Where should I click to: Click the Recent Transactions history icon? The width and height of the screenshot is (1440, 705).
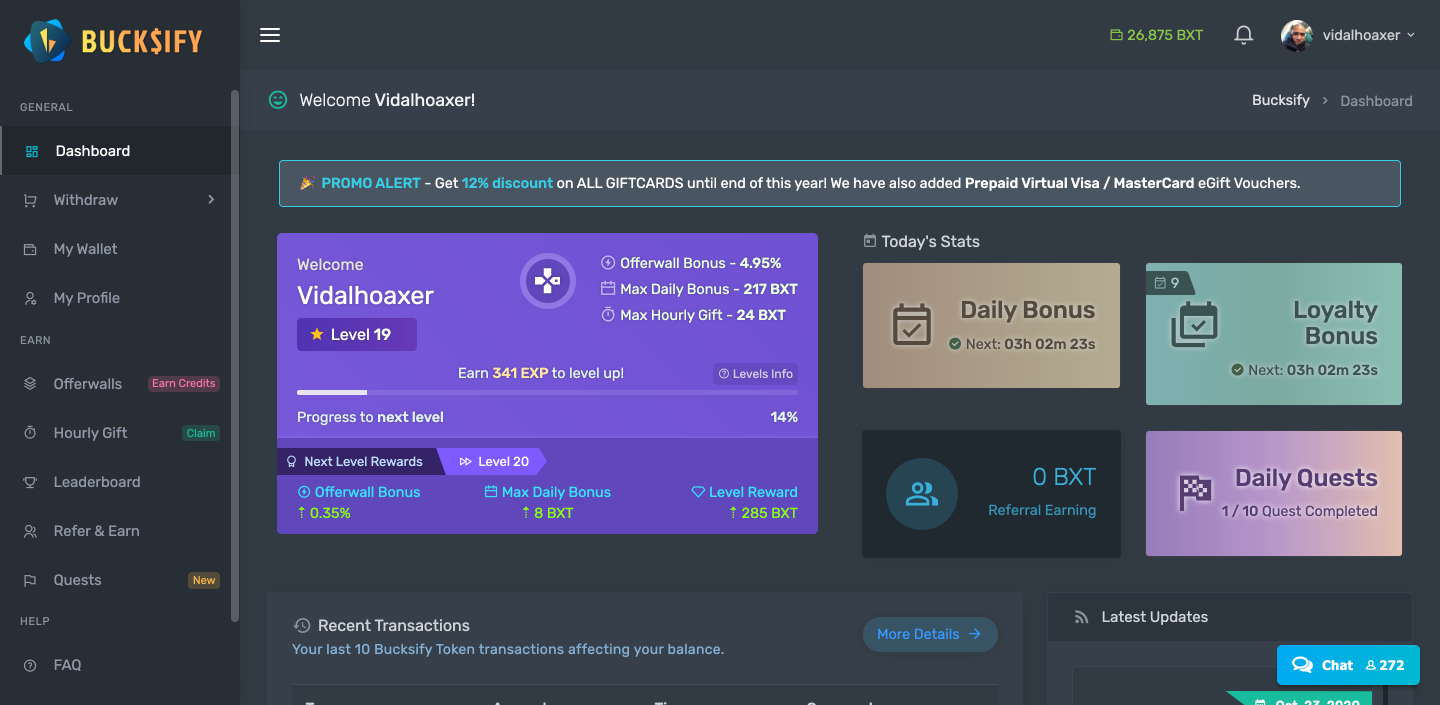(302, 626)
